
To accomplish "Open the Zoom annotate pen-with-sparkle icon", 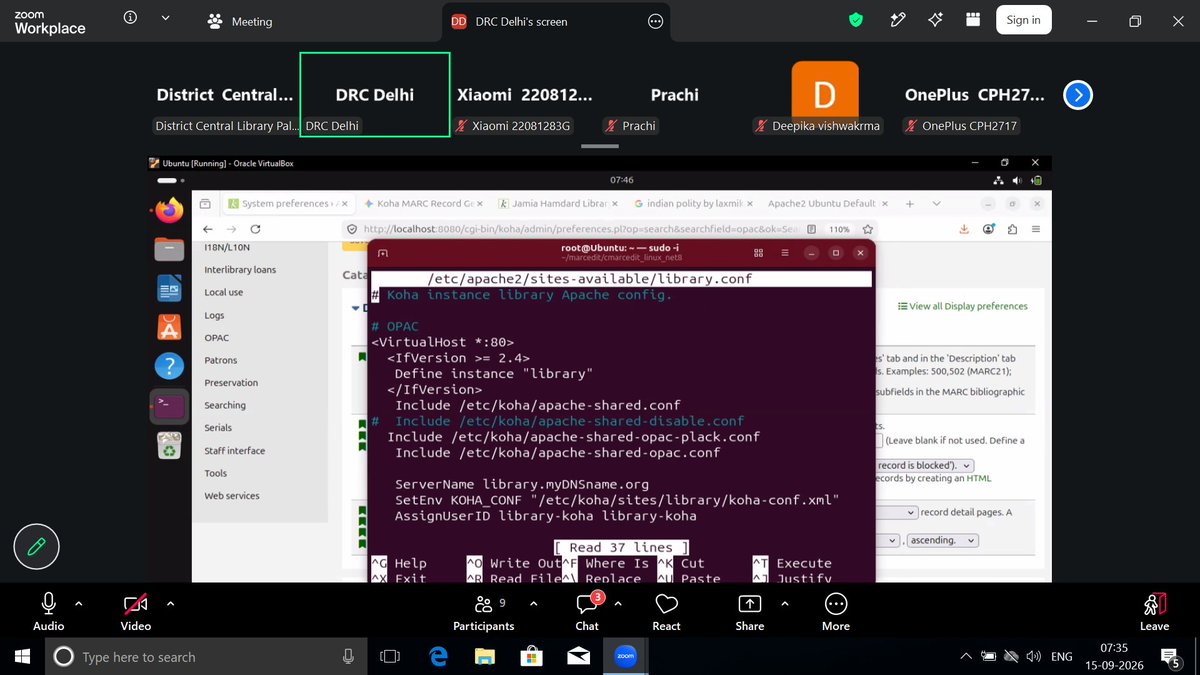I will pos(898,20).
